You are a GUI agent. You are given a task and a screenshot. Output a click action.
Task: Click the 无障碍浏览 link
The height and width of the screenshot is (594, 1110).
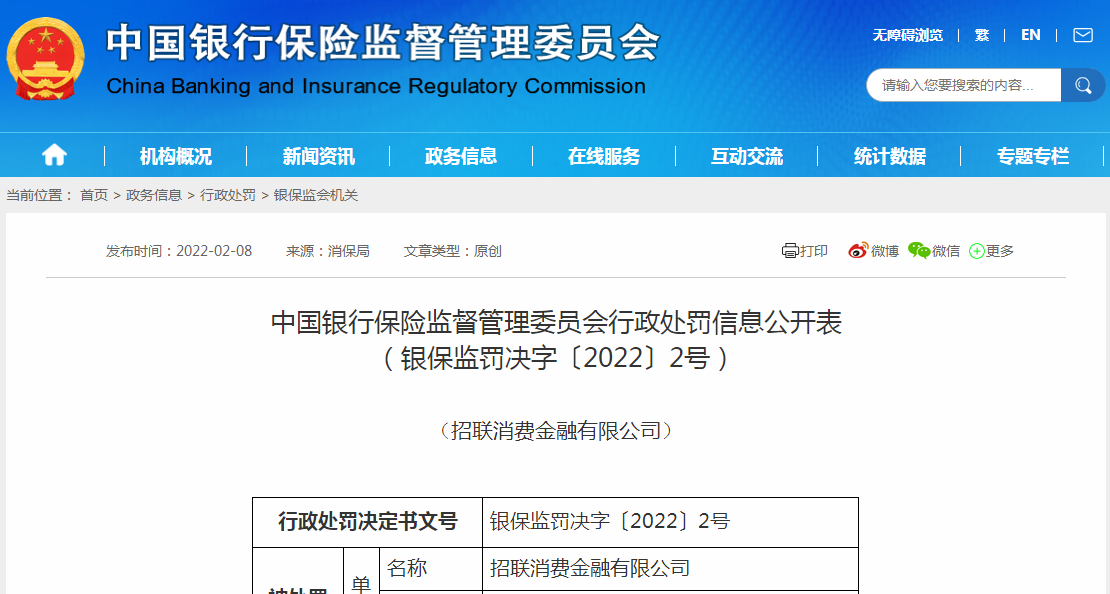coord(908,35)
